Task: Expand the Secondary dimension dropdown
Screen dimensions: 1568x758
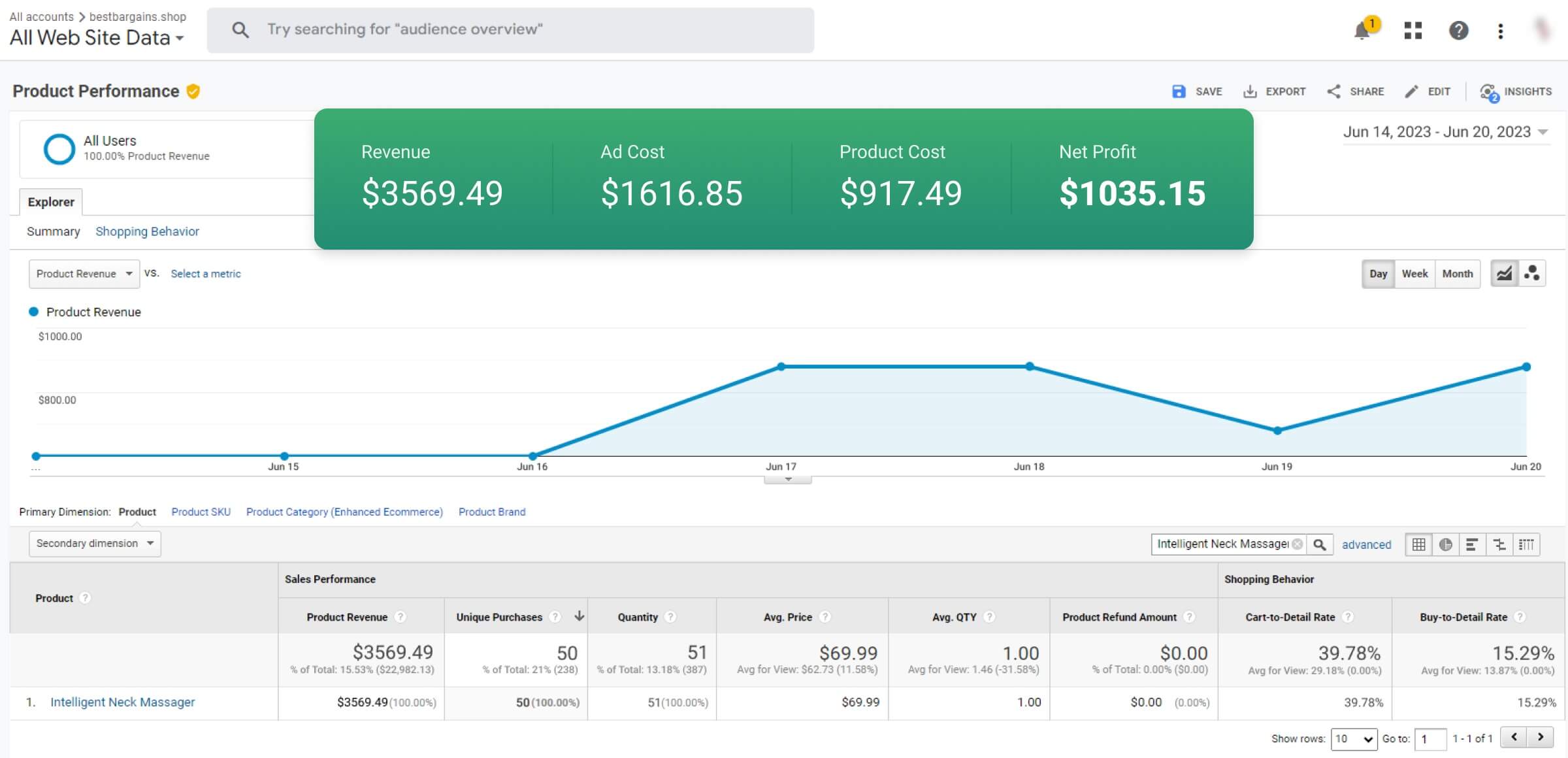Action: click(95, 544)
